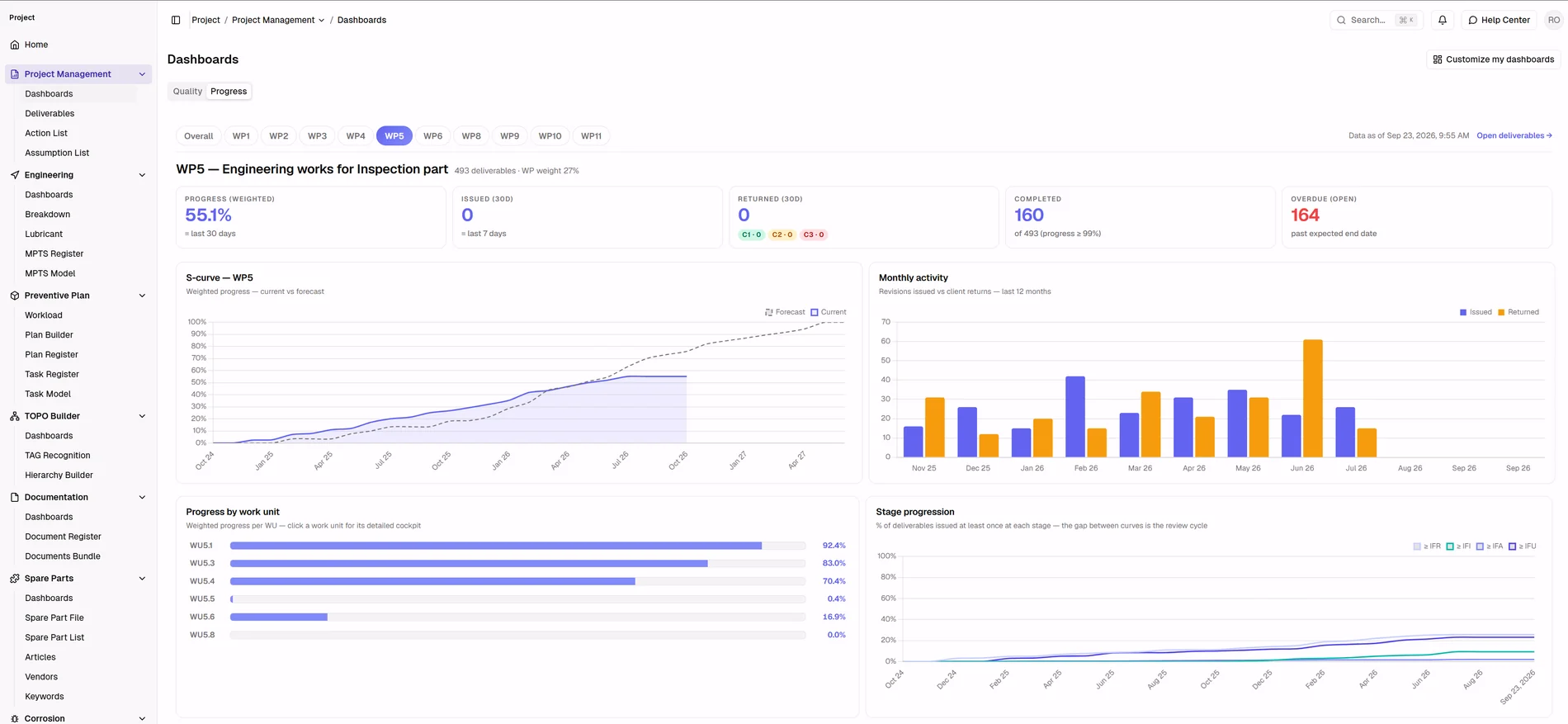Collapse the TOPO Builder section chevron
Screen dimensions: 1568x724
pos(142,416)
